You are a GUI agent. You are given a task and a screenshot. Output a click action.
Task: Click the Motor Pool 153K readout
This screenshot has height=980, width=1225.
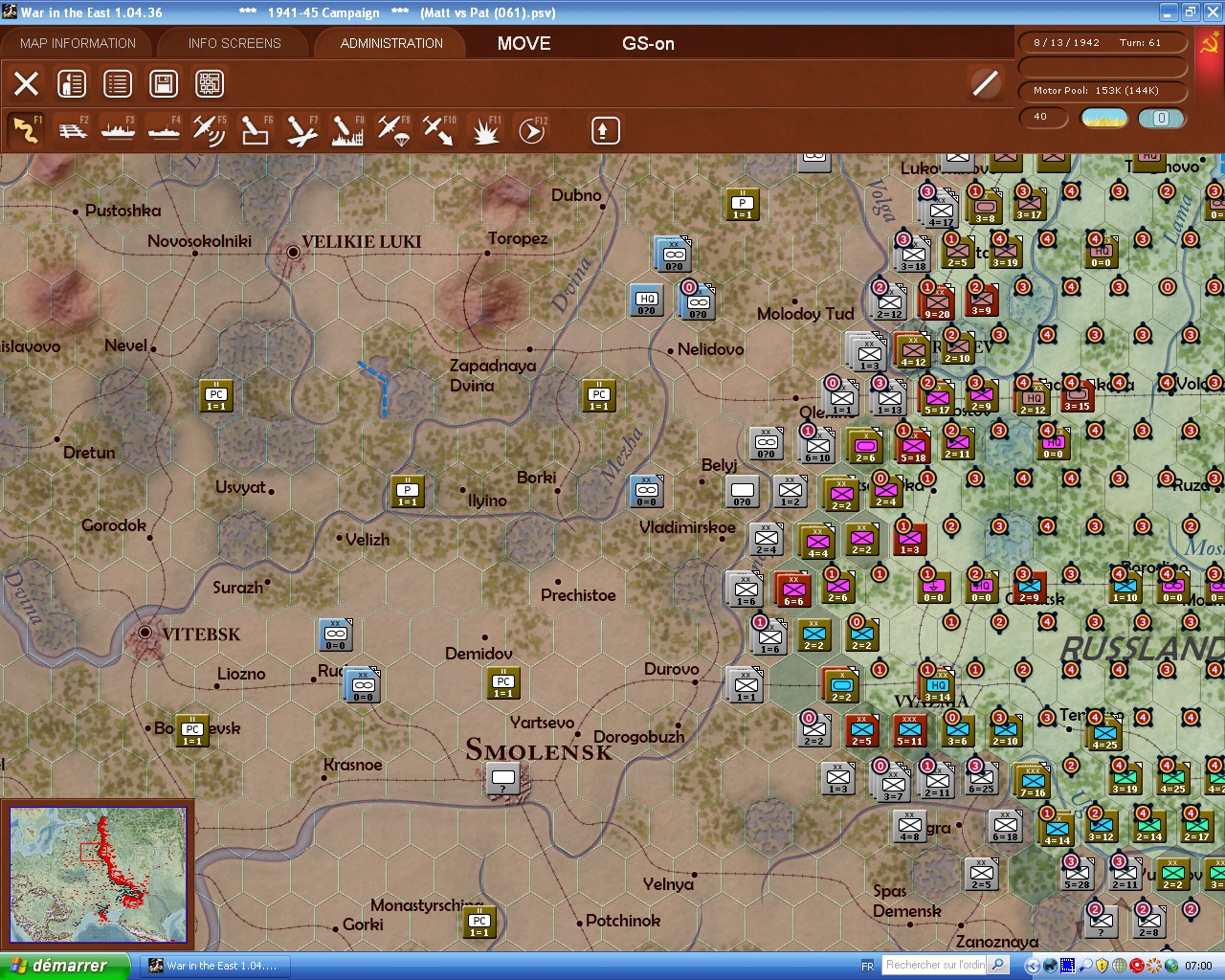pos(1103,91)
